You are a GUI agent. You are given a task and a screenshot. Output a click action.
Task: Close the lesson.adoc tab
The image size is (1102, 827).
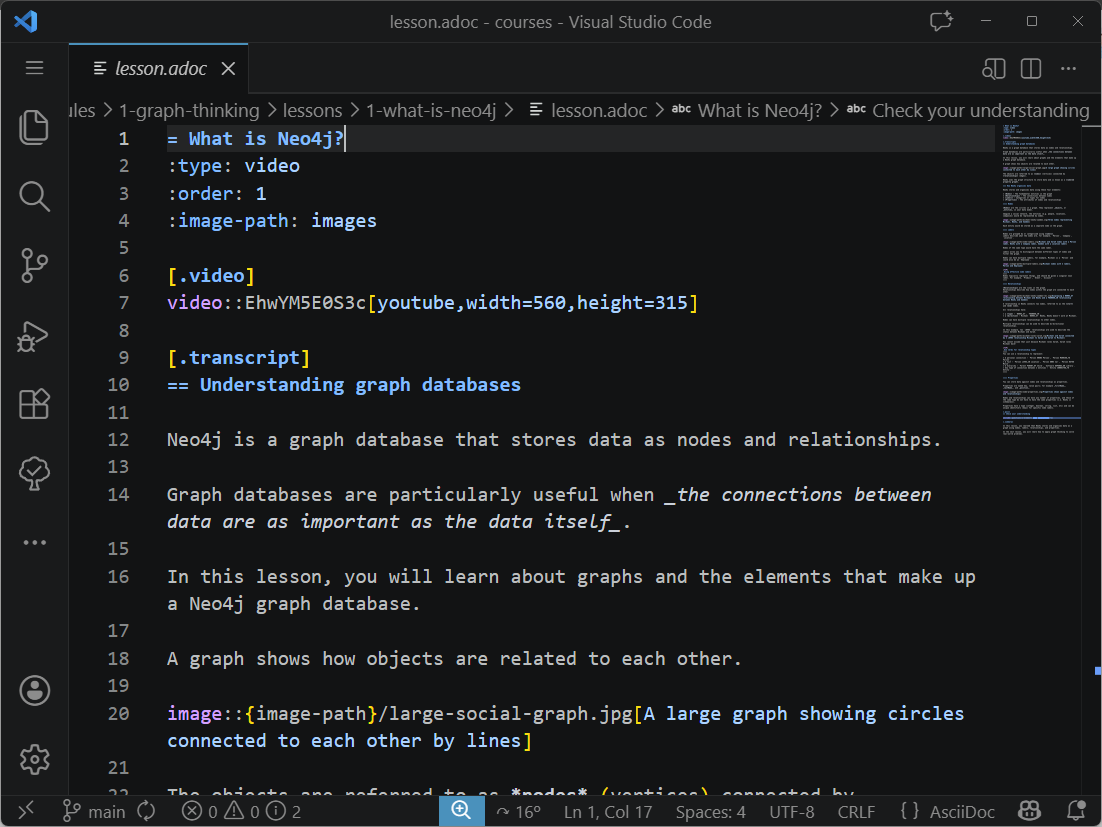point(228,69)
